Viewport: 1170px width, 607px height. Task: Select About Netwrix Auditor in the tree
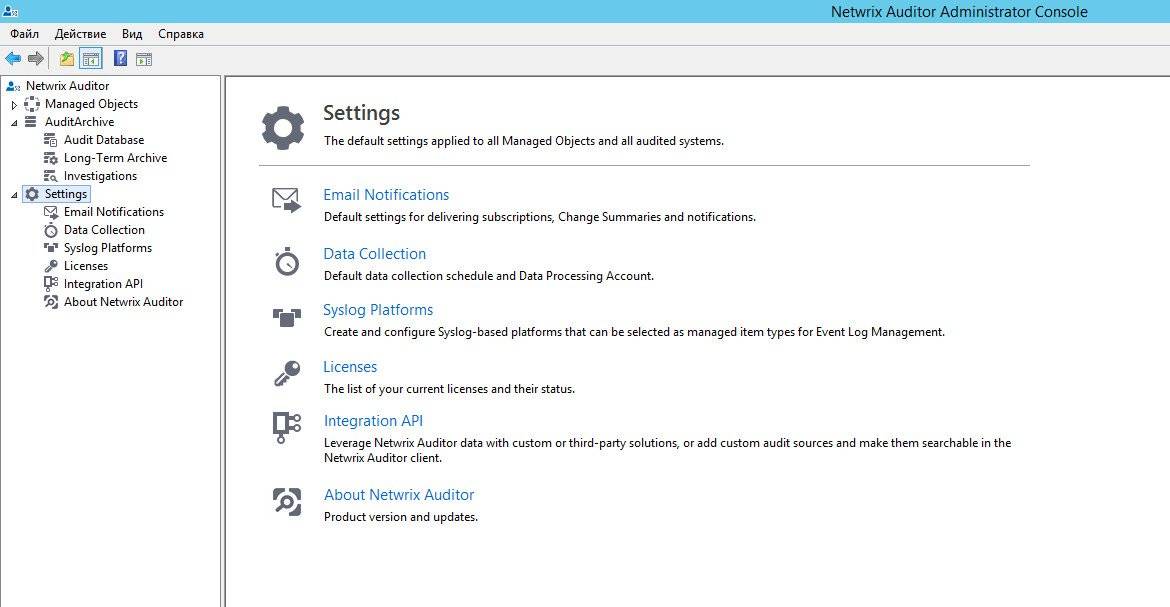tap(123, 302)
